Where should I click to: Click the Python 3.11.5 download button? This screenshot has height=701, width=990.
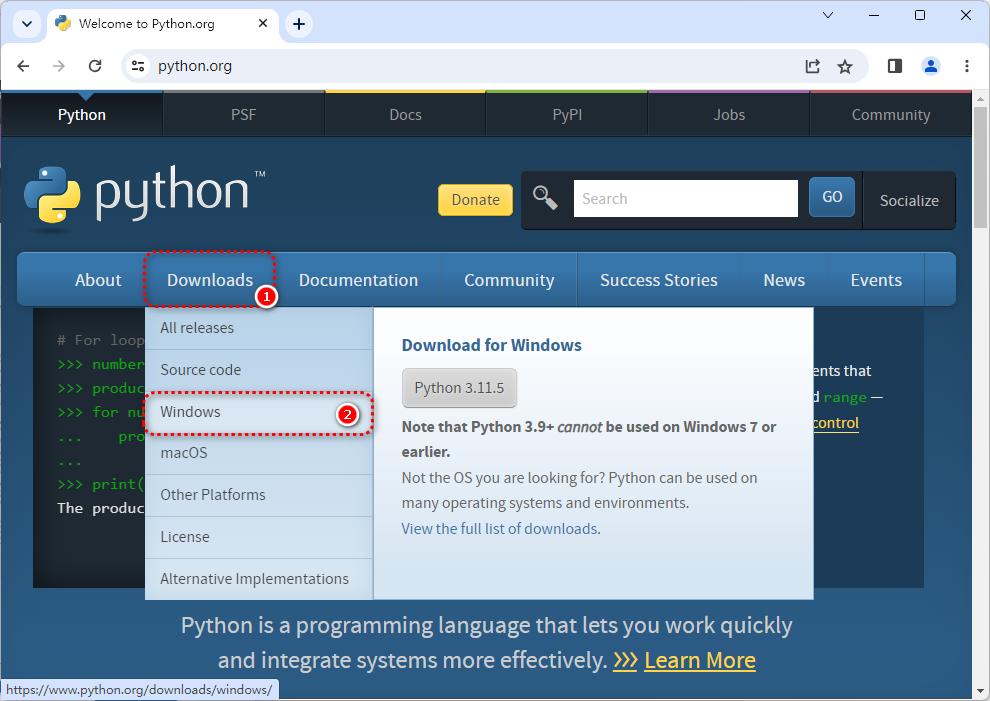click(x=459, y=388)
